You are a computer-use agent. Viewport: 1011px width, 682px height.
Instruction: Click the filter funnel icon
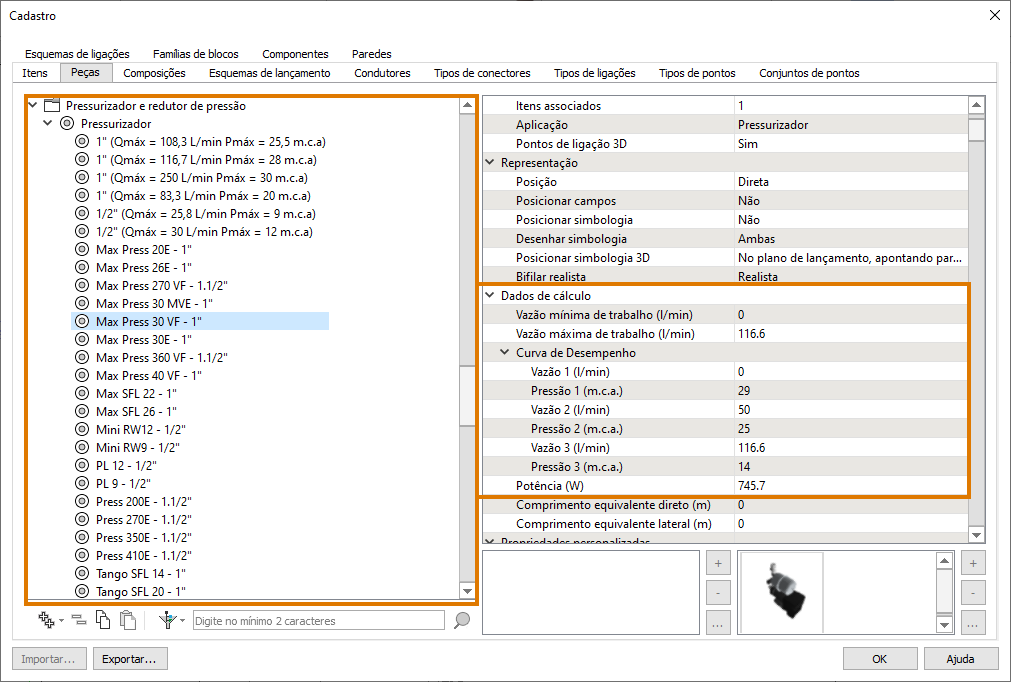coord(168,620)
